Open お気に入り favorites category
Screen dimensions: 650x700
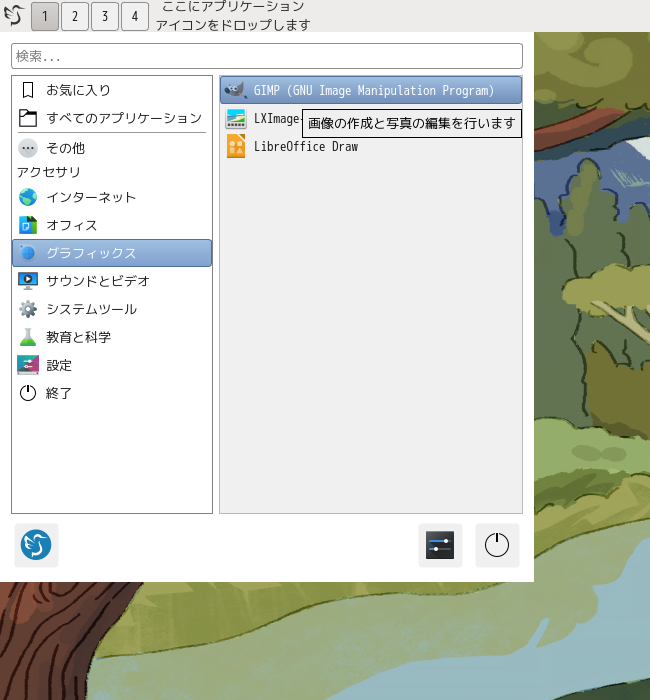click(x=112, y=90)
